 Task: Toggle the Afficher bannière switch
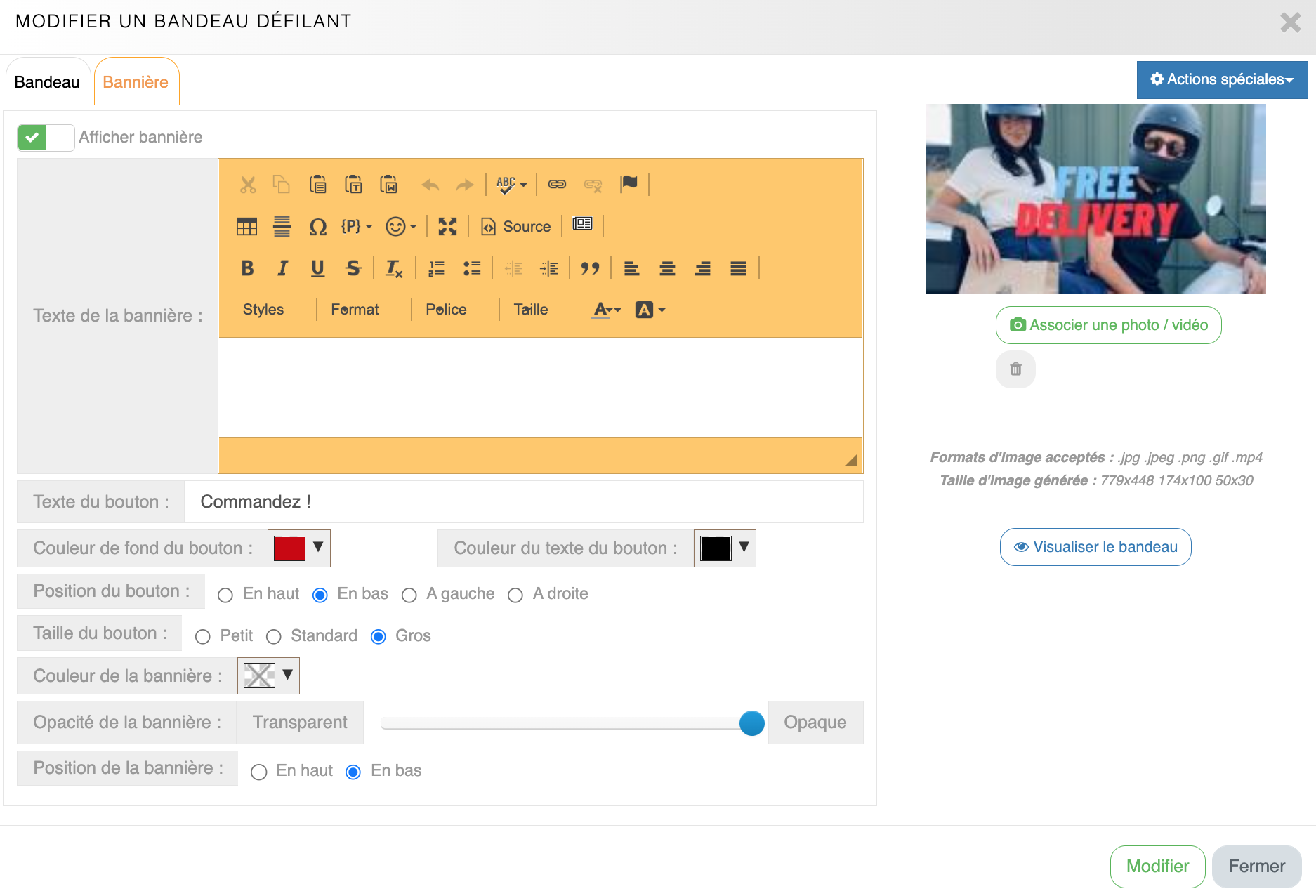46,138
